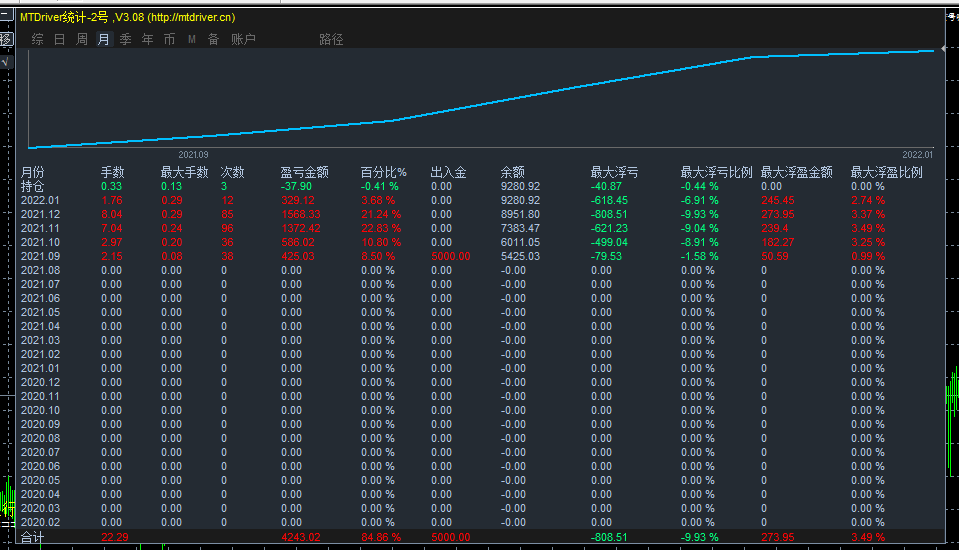
Task: Open the 路径 path tab
Action: (x=331, y=39)
